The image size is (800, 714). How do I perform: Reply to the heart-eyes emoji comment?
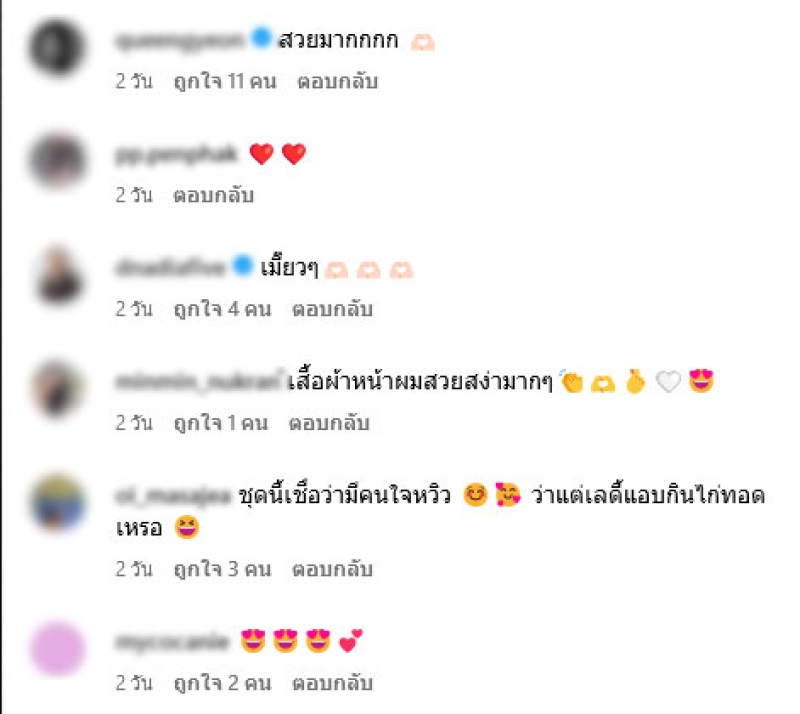(x=332, y=683)
